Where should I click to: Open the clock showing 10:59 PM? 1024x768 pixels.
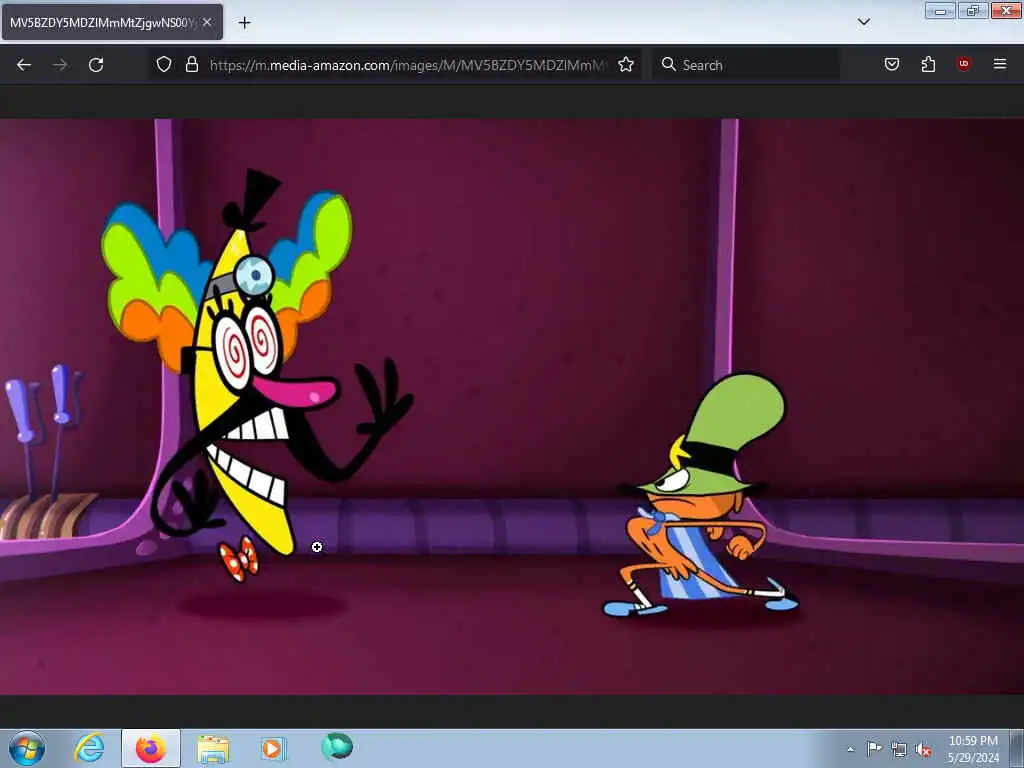click(973, 749)
